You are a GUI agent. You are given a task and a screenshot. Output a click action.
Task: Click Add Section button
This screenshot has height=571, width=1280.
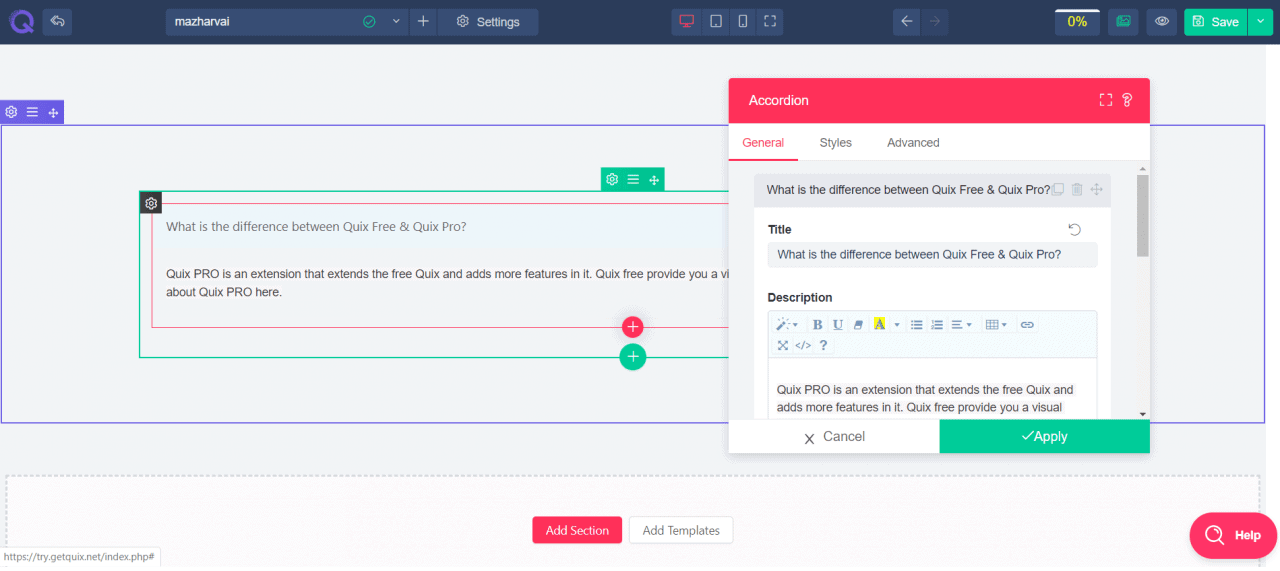(577, 531)
